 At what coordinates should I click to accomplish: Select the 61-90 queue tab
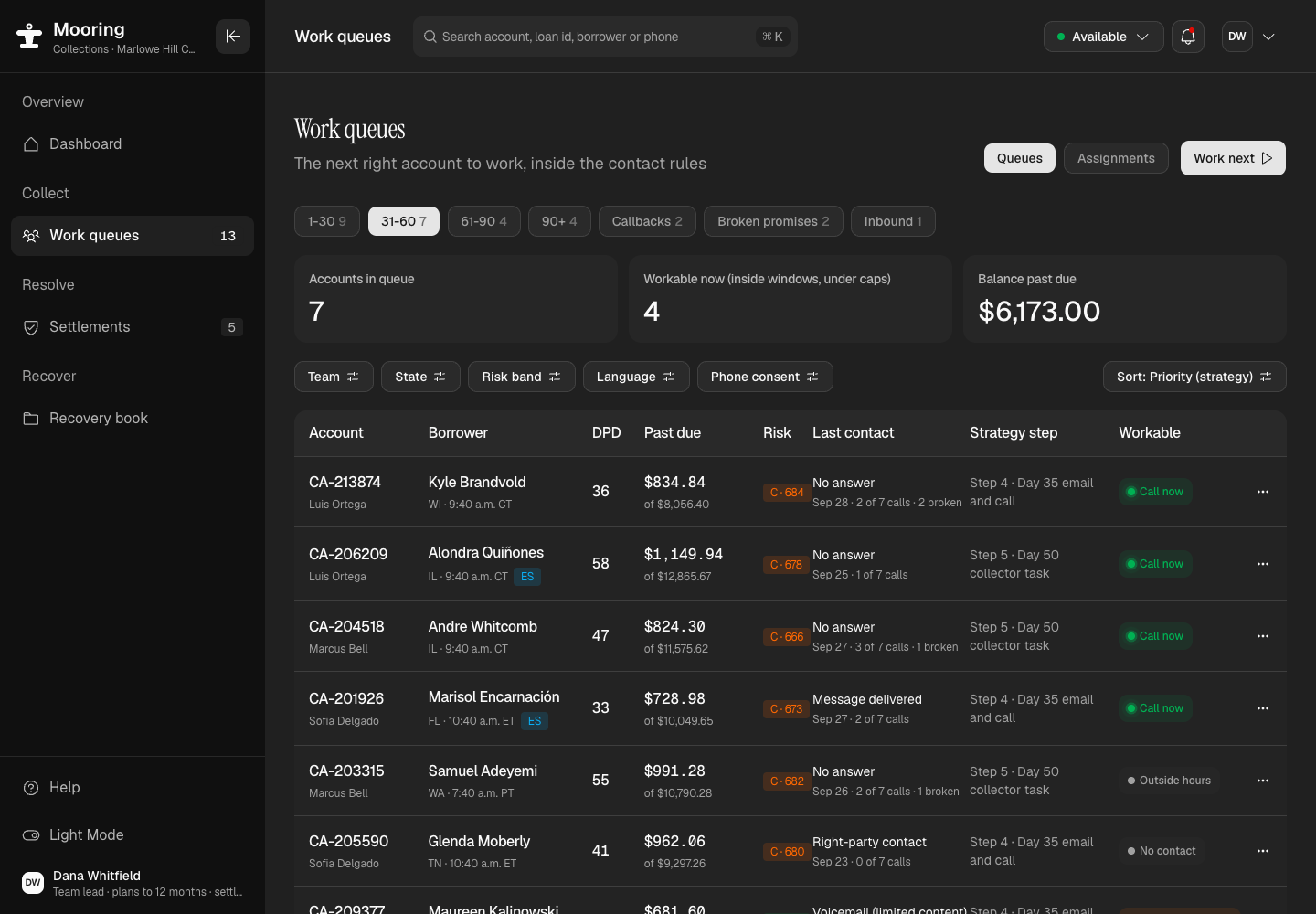(x=483, y=221)
